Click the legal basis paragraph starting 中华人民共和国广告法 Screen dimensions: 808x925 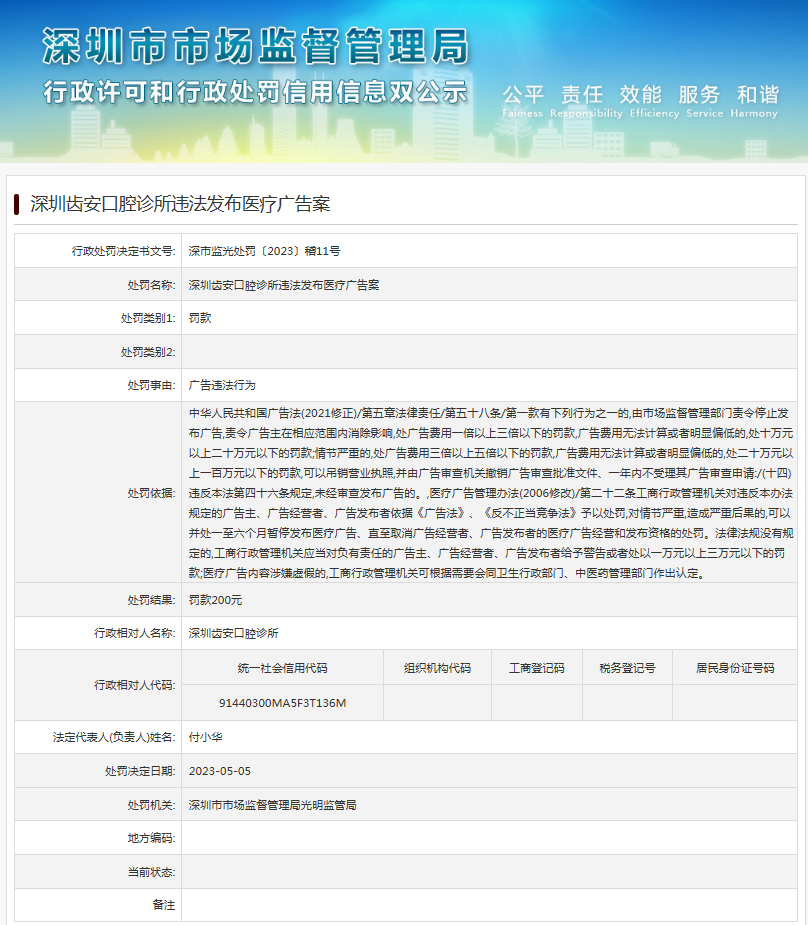tap(491, 493)
